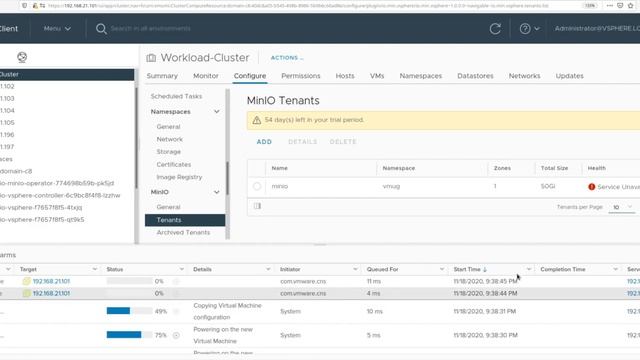Switch to the Datastores tab
The height and width of the screenshot is (360, 640).
click(475, 76)
